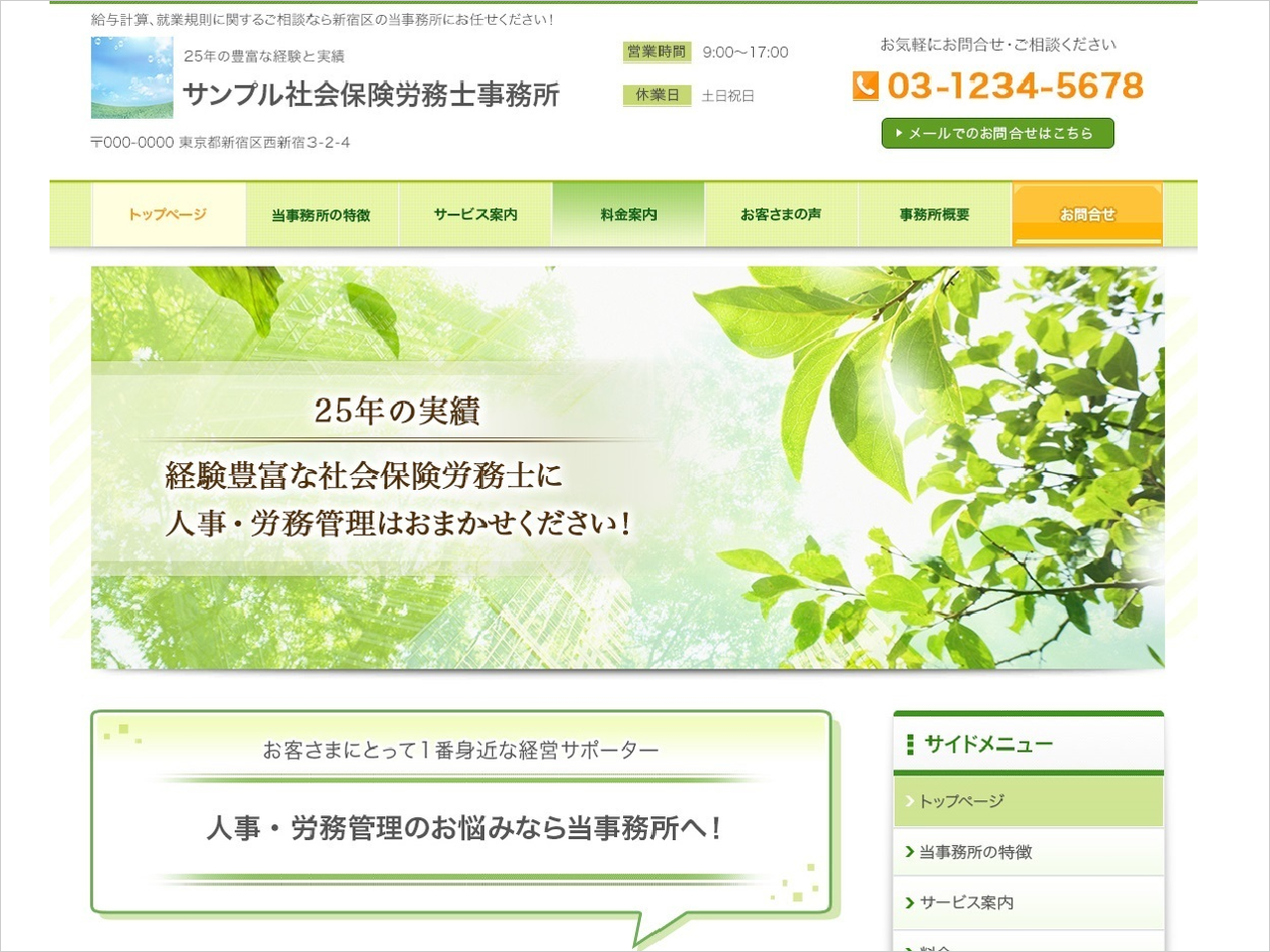Screen dimensions: 1270x952
Task: Open 当事務所の特徴 in the side menu
Action: click(1028, 852)
